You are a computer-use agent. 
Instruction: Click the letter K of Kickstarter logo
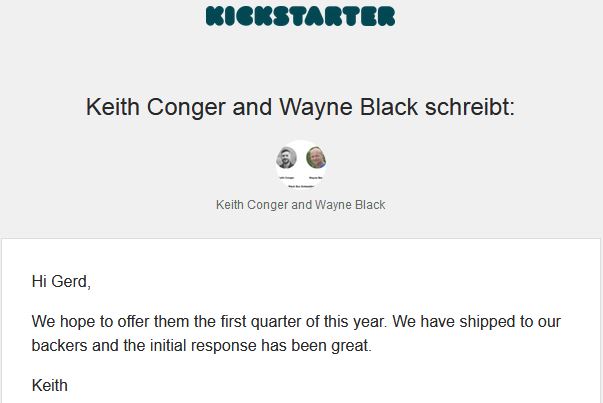[x=215, y=16]
